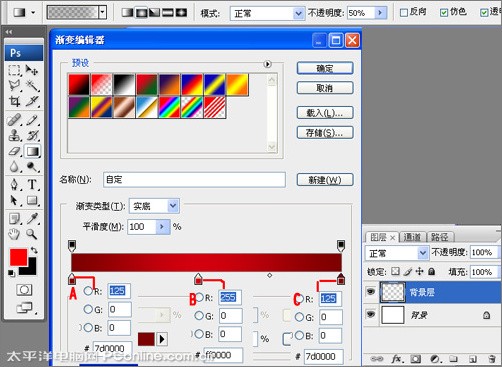The height and width of the screenshot is (367, 502).
Task: Toggle the 仿色 checkbox
Action: click(x=444, y=13)
